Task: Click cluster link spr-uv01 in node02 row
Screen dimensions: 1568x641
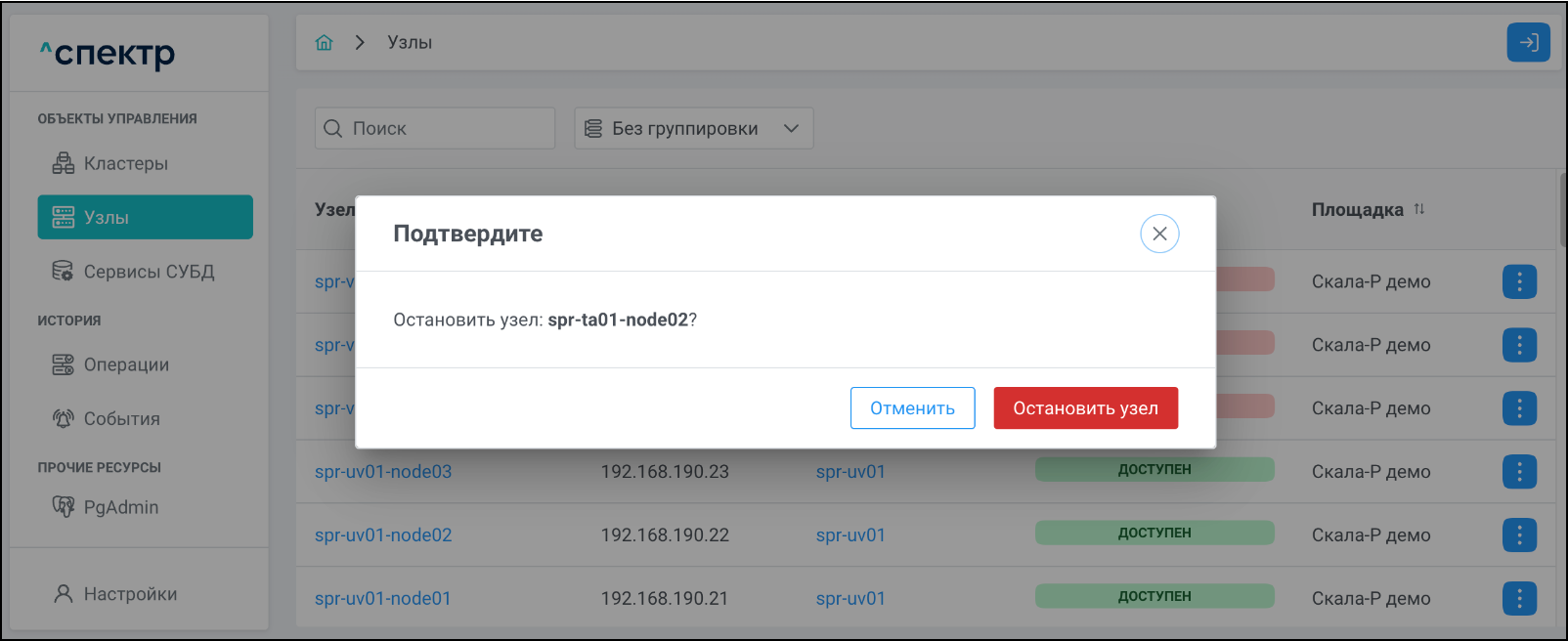Action: [x=850, y=535]
